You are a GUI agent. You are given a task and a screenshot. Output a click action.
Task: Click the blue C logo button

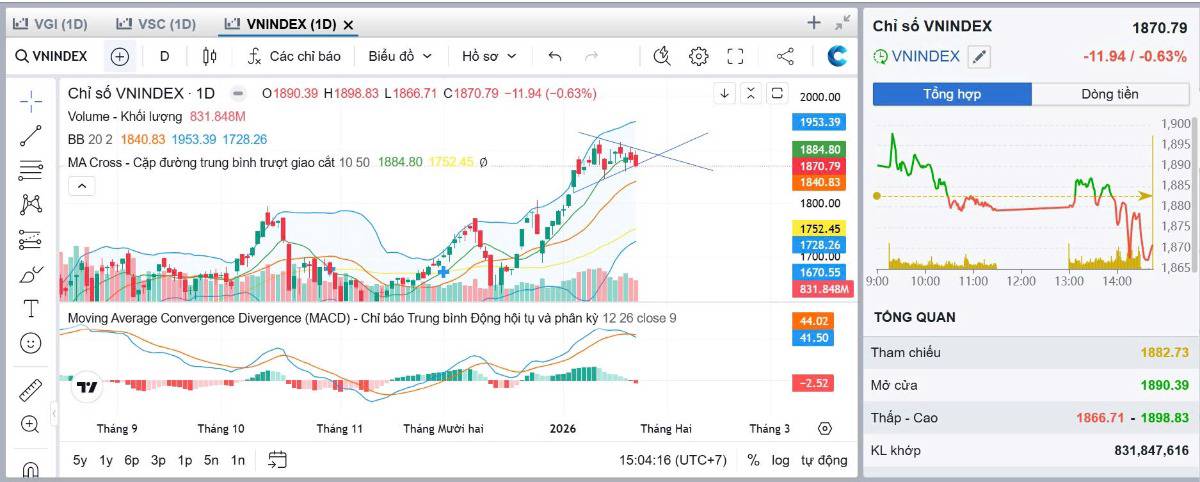837,56
